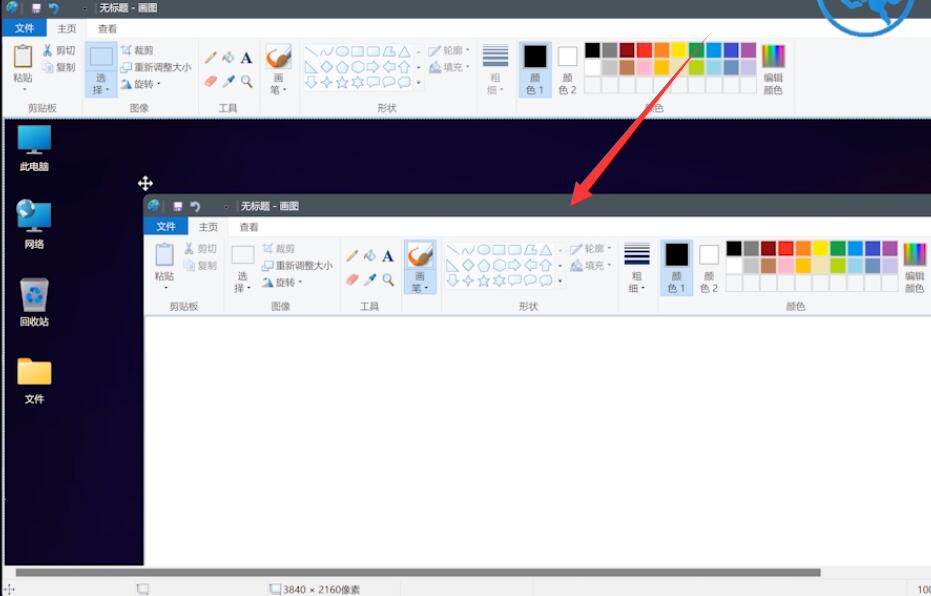Screen dimensions: 931x596
Task: Click 颜色 1 in pasted Paint screenshot
Action: [x=676, y=268]
